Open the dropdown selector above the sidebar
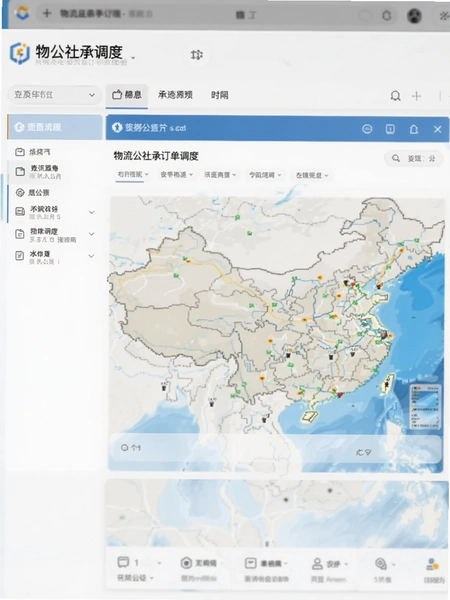Screen dimensions: 450x600 pyautogui.click(x=54, y=95)
